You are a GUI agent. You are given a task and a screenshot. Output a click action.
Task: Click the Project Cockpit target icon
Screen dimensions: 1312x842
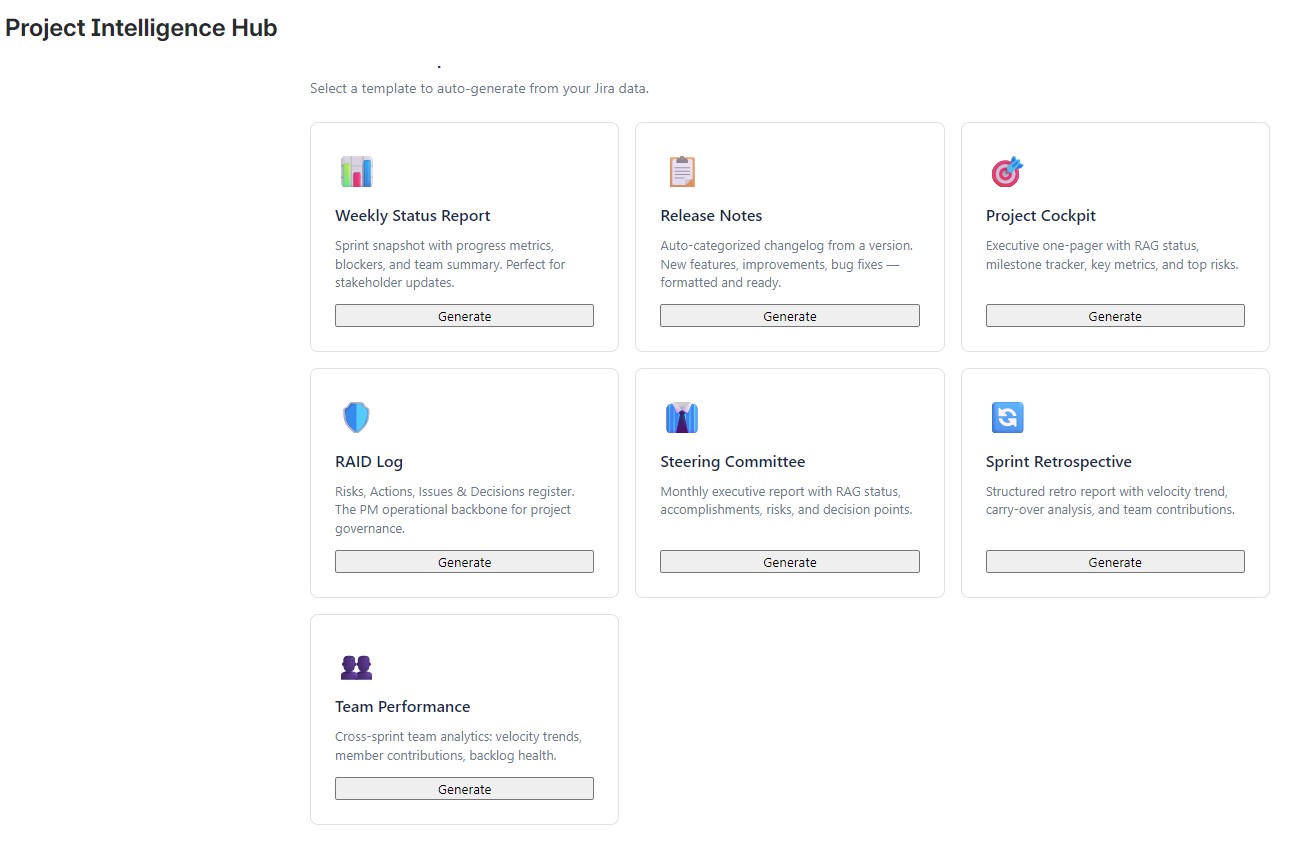1006,172
